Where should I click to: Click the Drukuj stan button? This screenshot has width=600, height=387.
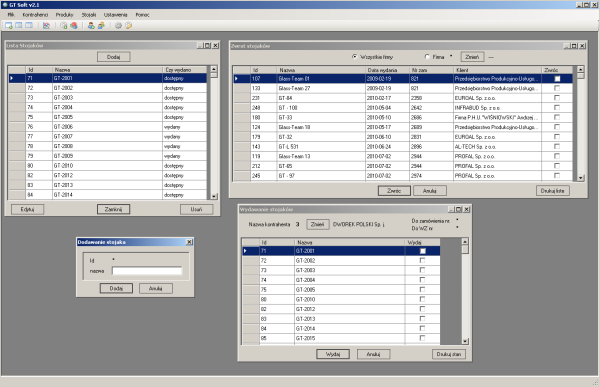(x=449, y=354)
